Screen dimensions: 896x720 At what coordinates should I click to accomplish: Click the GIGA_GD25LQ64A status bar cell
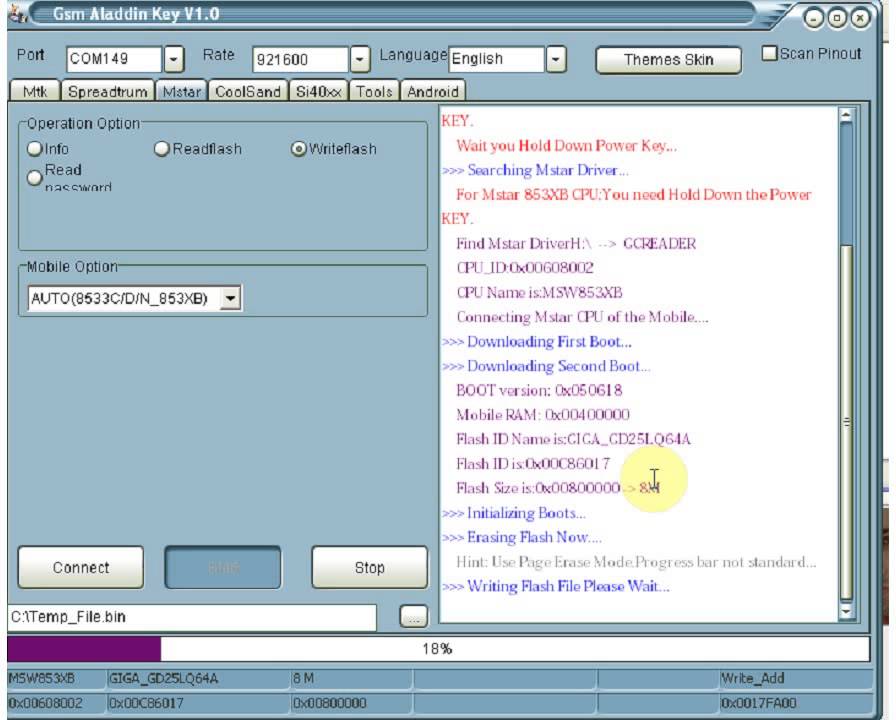click(x=198, y=679)
